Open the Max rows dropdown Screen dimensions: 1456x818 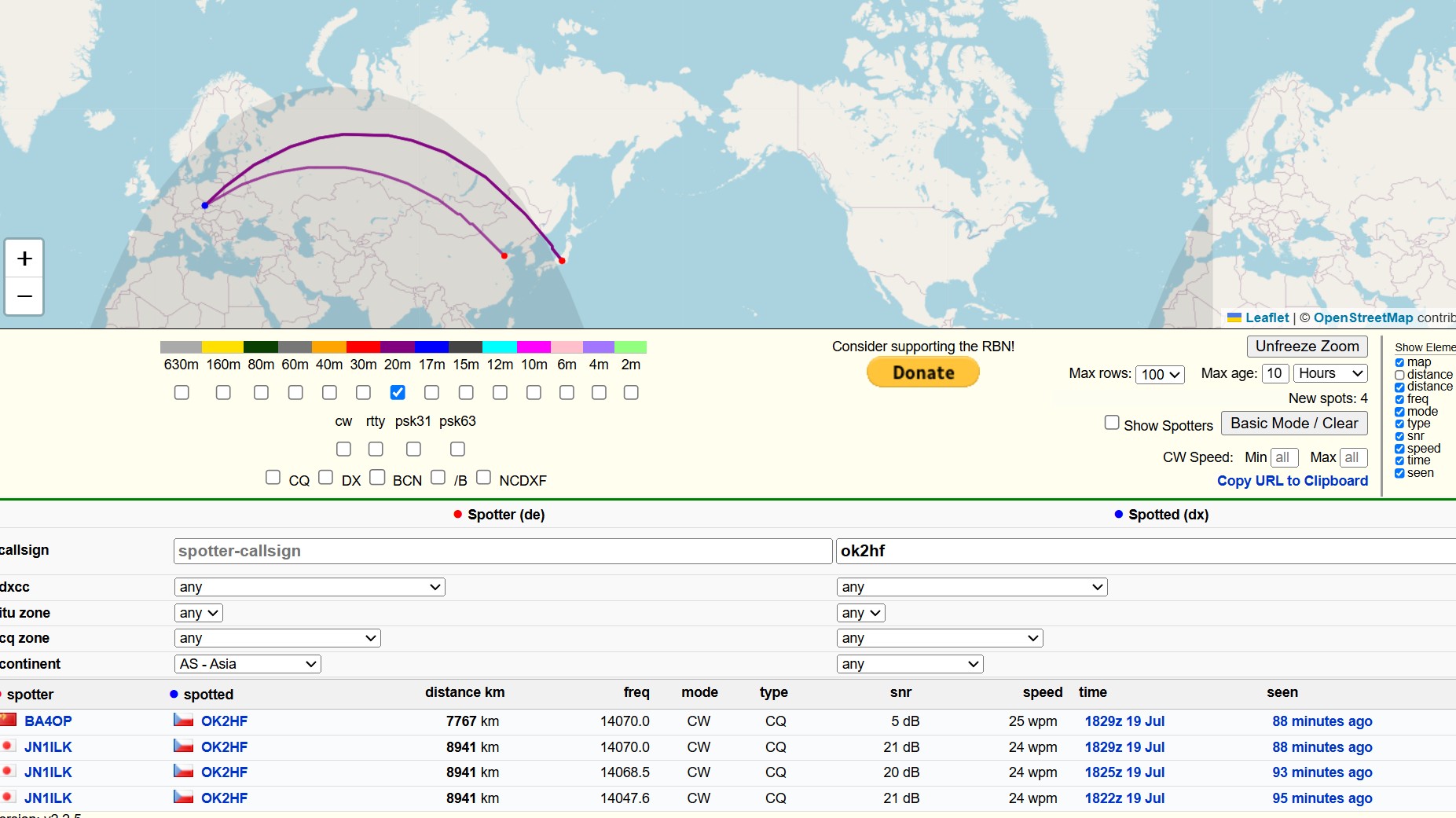(x=1160, y=374)
